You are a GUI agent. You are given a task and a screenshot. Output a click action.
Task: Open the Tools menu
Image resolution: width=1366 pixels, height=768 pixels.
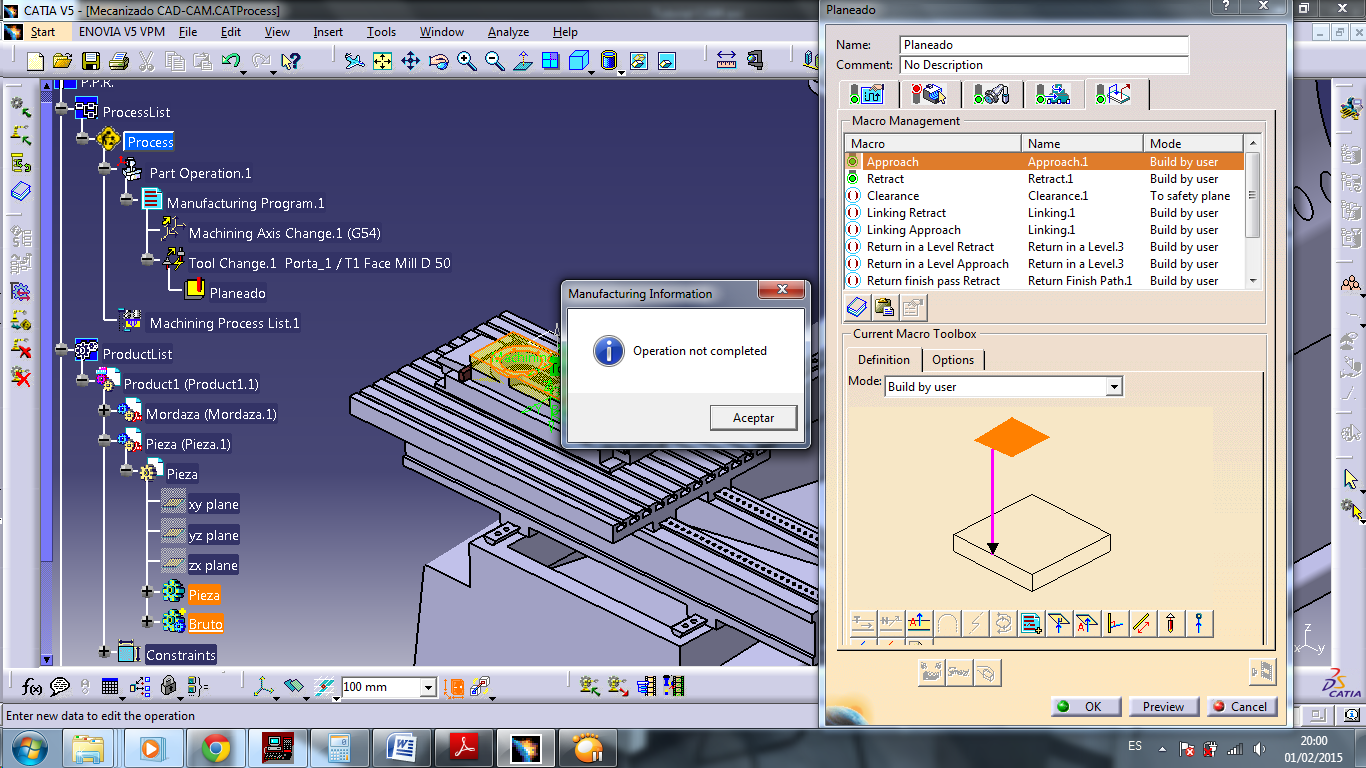pos(381,32)
